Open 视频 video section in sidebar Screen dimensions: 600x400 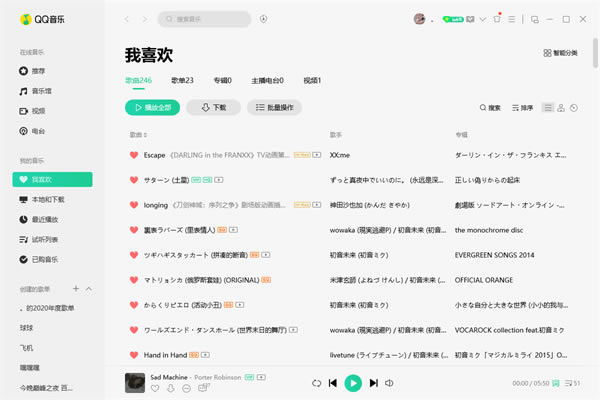click(x=32, y=111)
